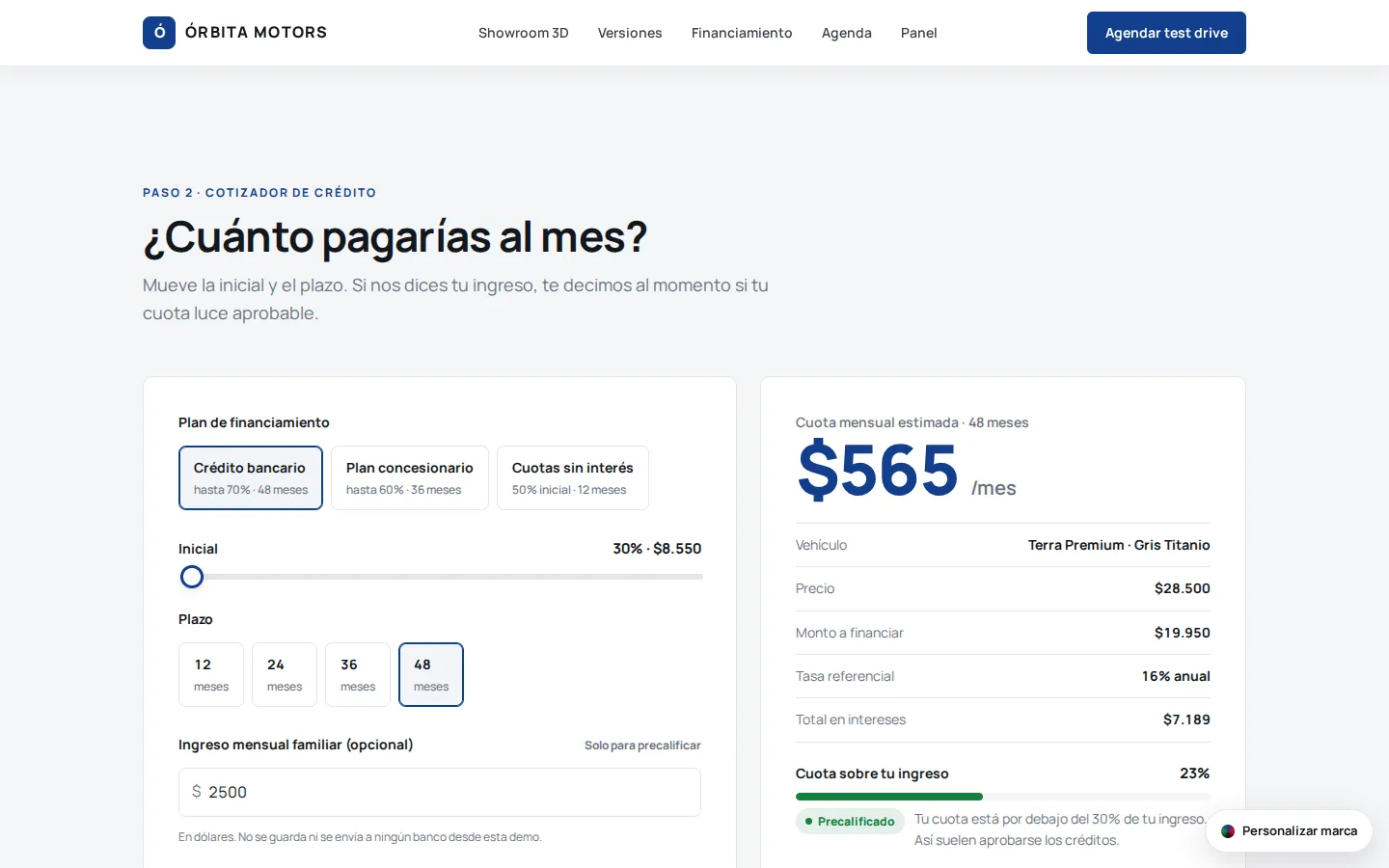The height and width of the screenshot is (868, 1389).
Task: Select the Crédito bancario plan
Action: (251, 477)
